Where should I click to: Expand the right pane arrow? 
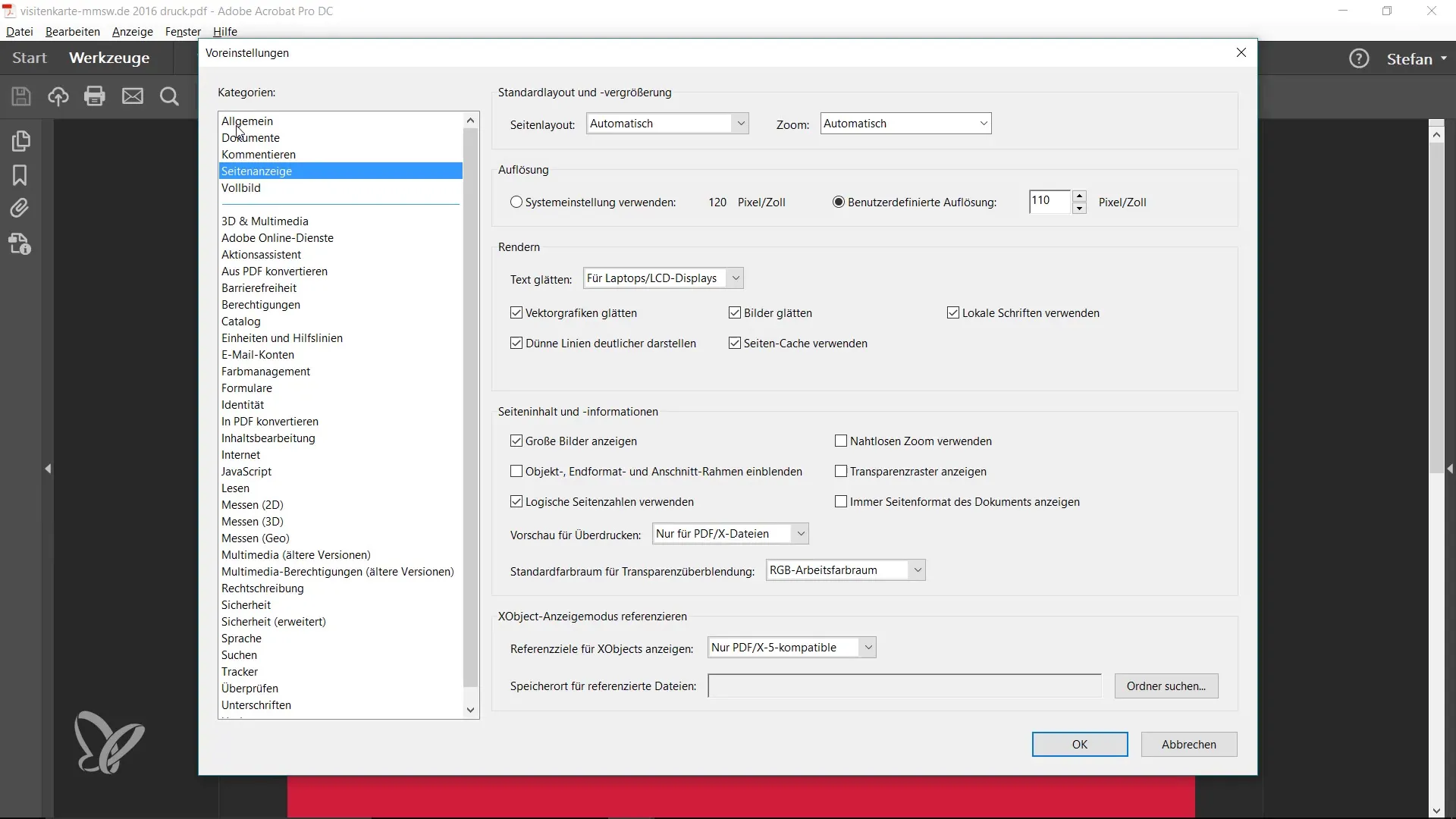[1450, 469]
